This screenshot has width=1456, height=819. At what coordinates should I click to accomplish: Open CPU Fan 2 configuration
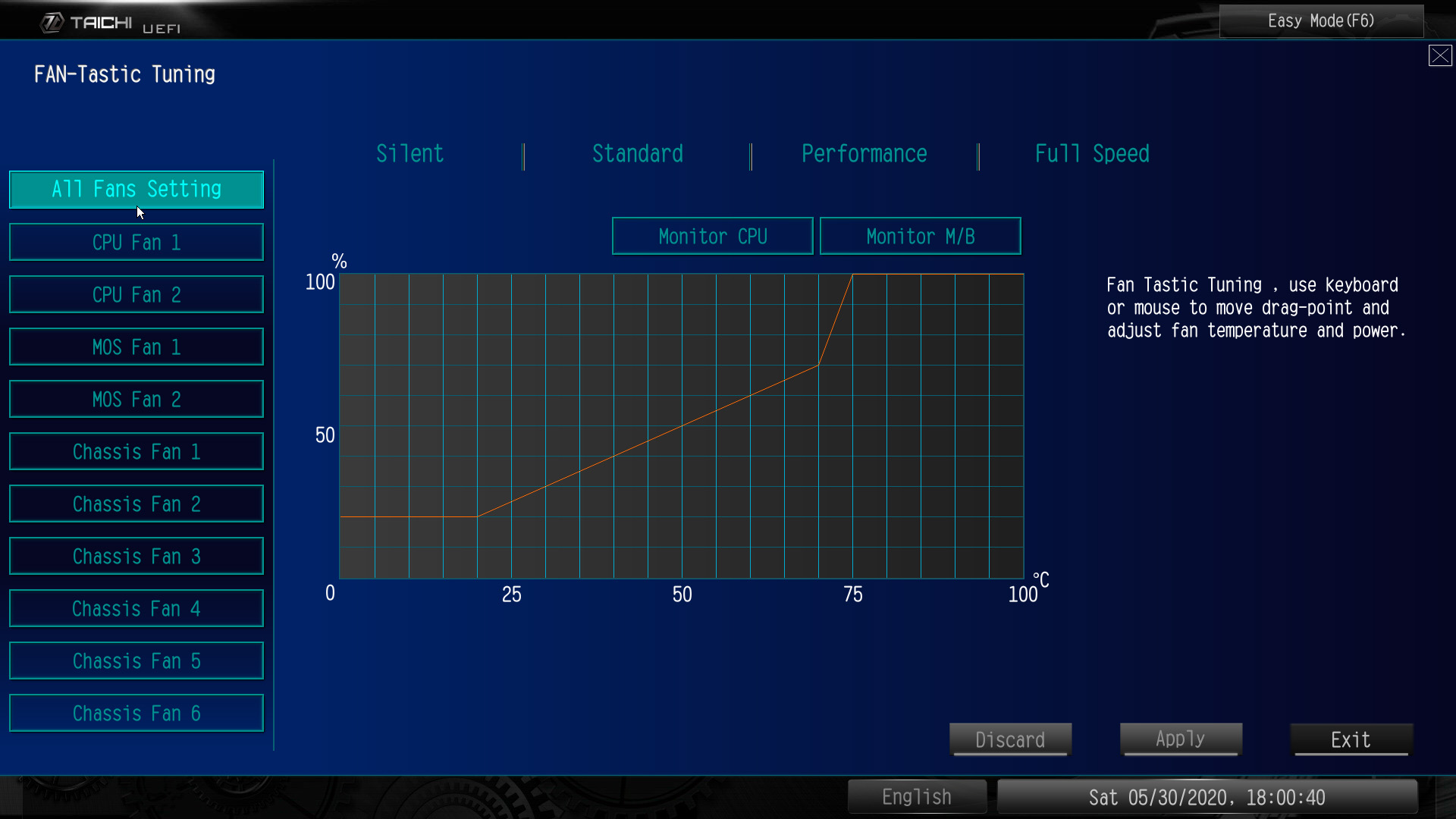point(136,294)
